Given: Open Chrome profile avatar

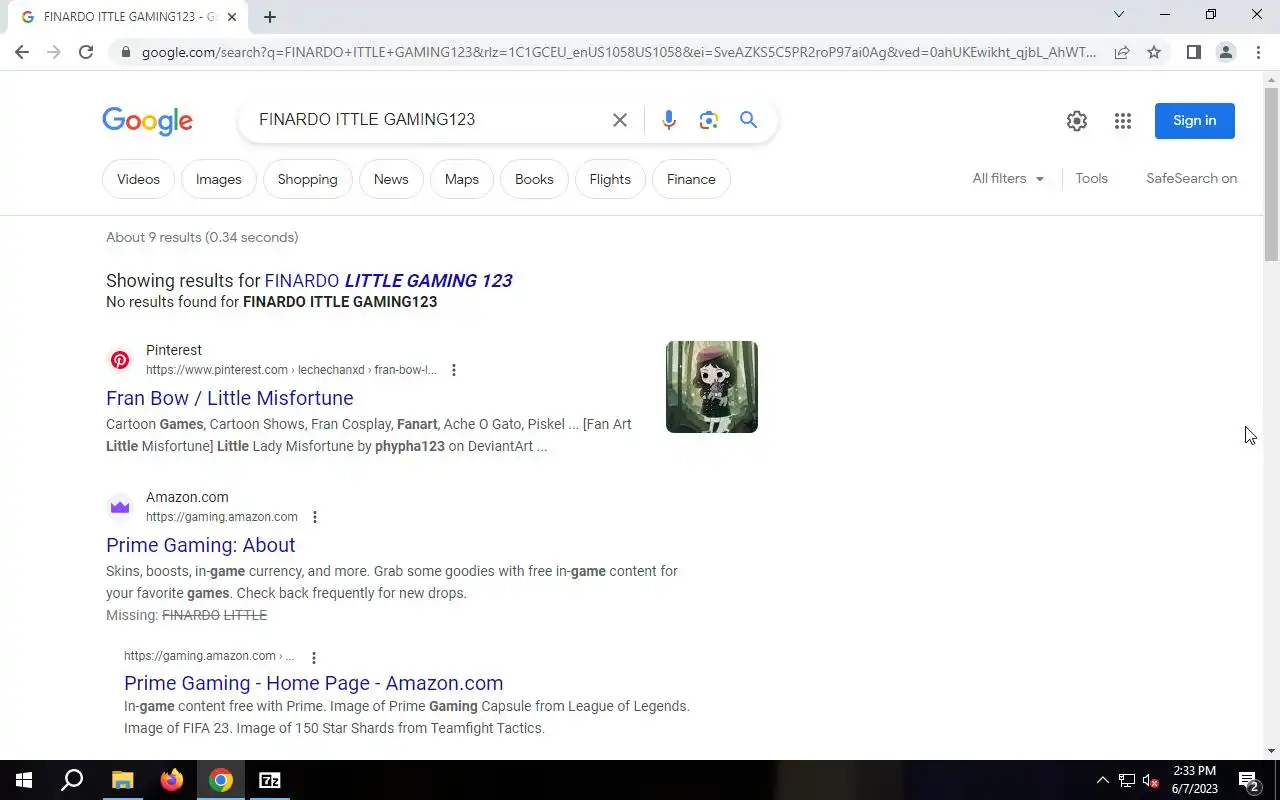Looking at the screenshot, I should (1225, 52).
